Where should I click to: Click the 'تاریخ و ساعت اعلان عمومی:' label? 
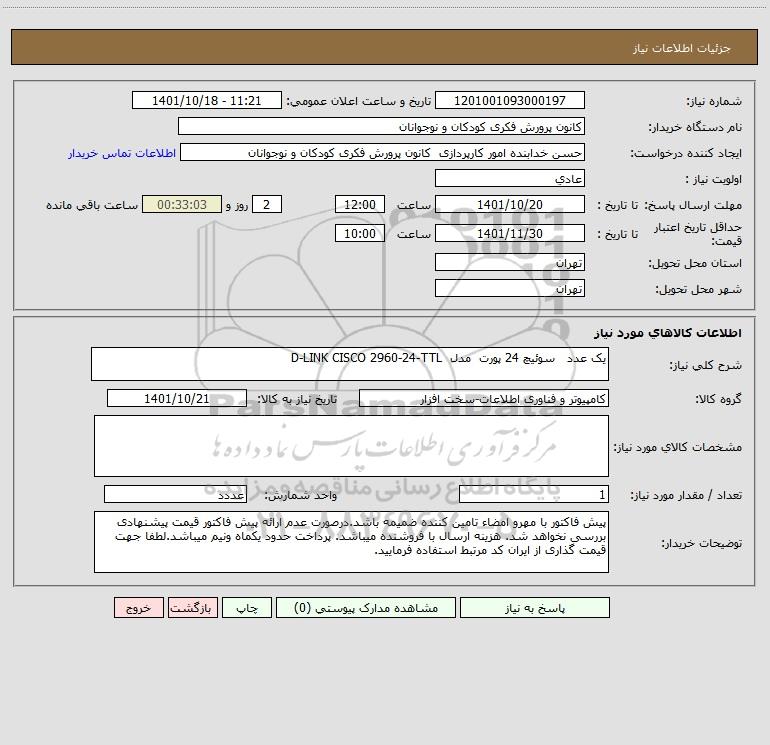point(359,102)
